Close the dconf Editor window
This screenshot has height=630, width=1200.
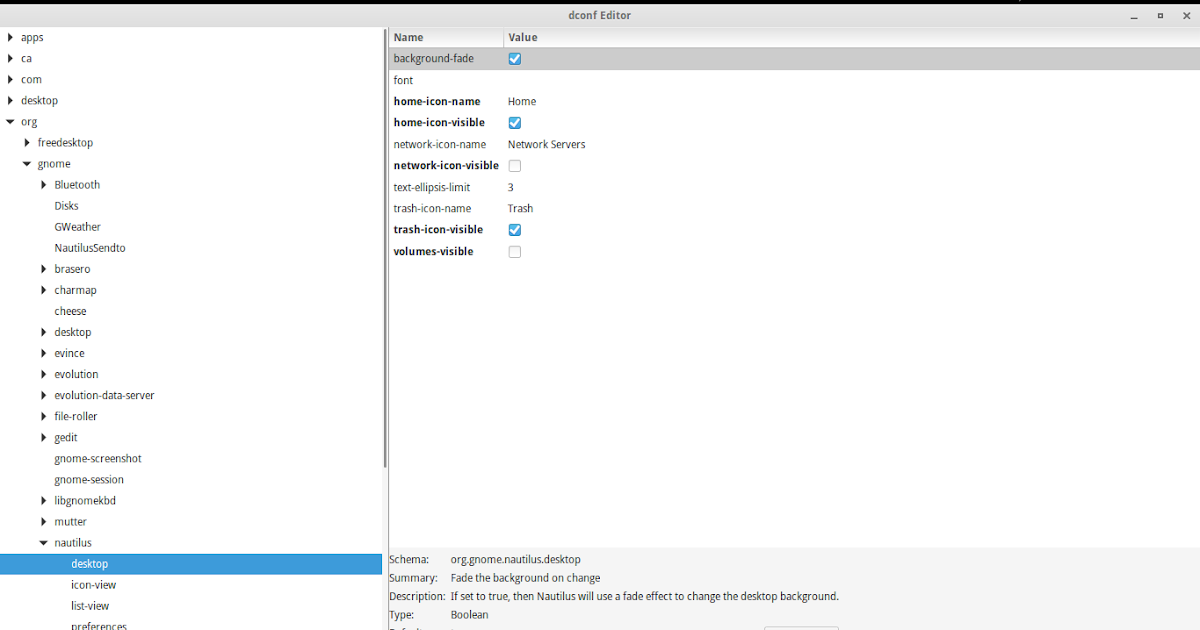click(1186, 15)
